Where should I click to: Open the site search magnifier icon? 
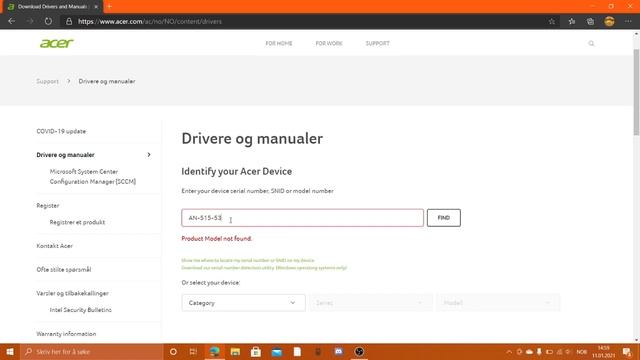click(x=591, y=43)
